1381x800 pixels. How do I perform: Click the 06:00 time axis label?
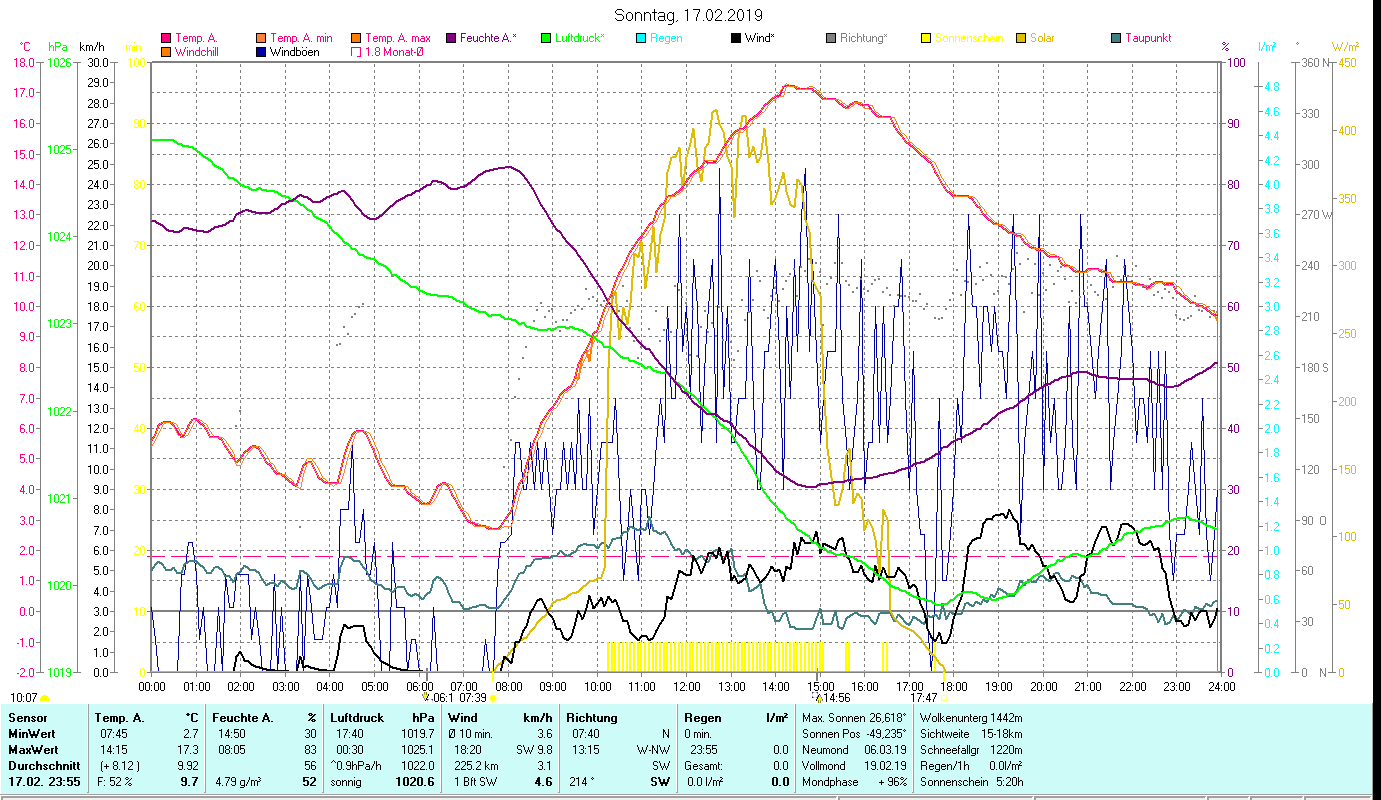coord(420,687)
